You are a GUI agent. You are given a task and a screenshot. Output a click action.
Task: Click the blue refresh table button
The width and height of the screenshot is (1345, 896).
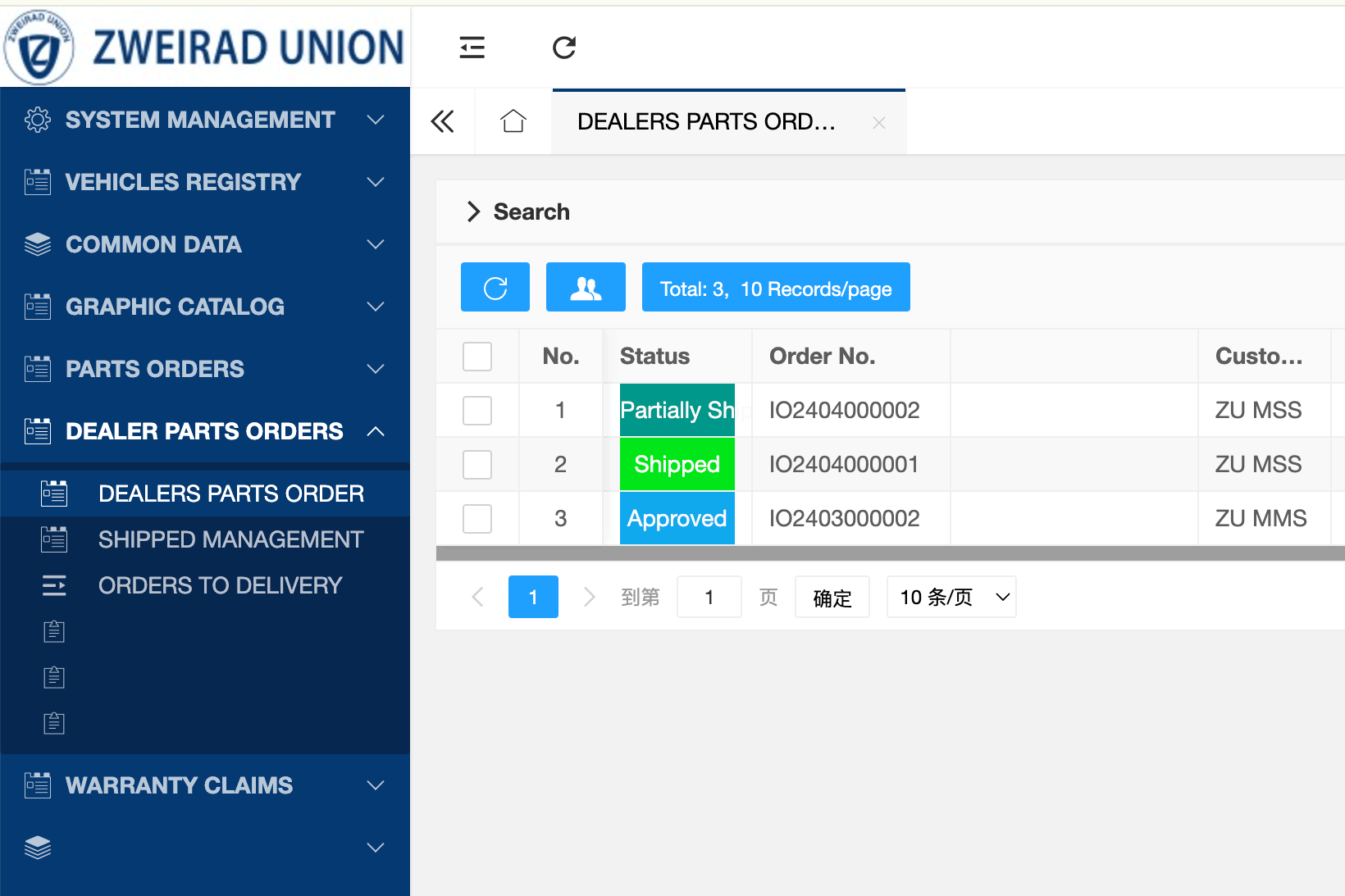(495, 287)
